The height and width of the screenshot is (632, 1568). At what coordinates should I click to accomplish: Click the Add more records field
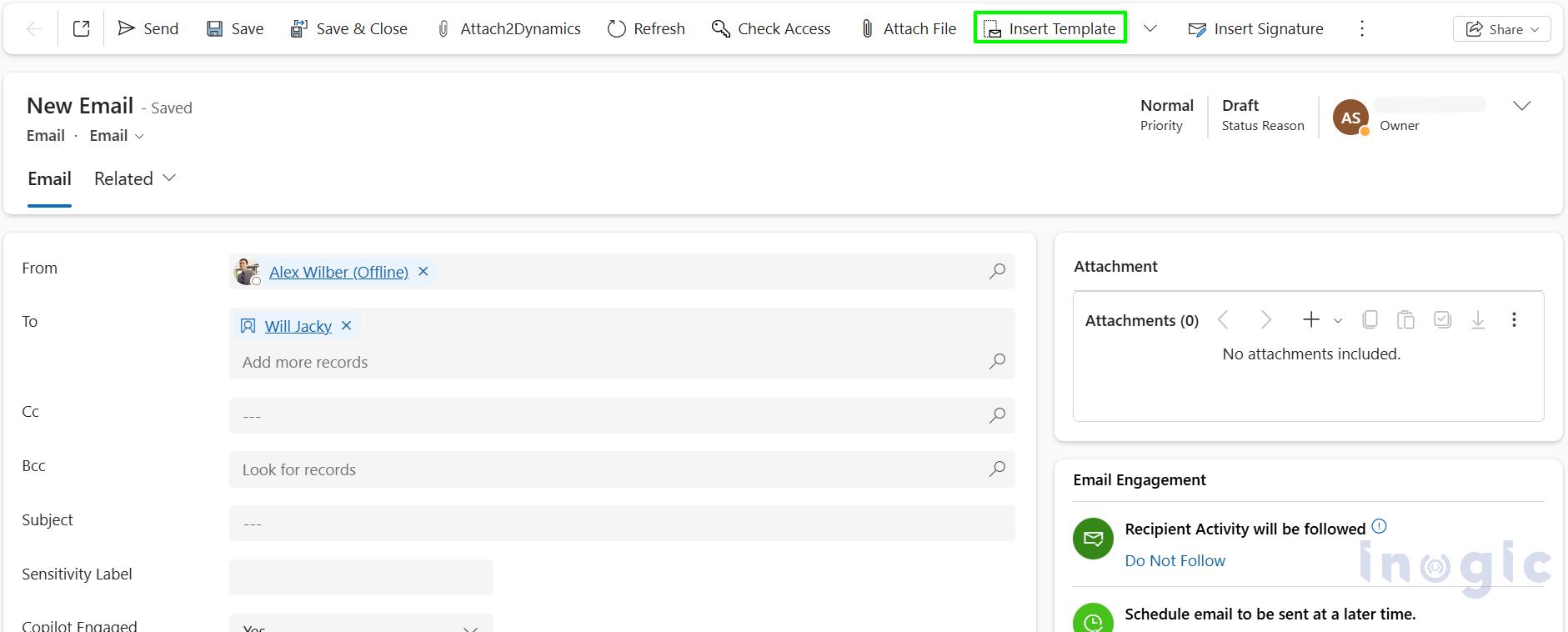coord(609,362)
